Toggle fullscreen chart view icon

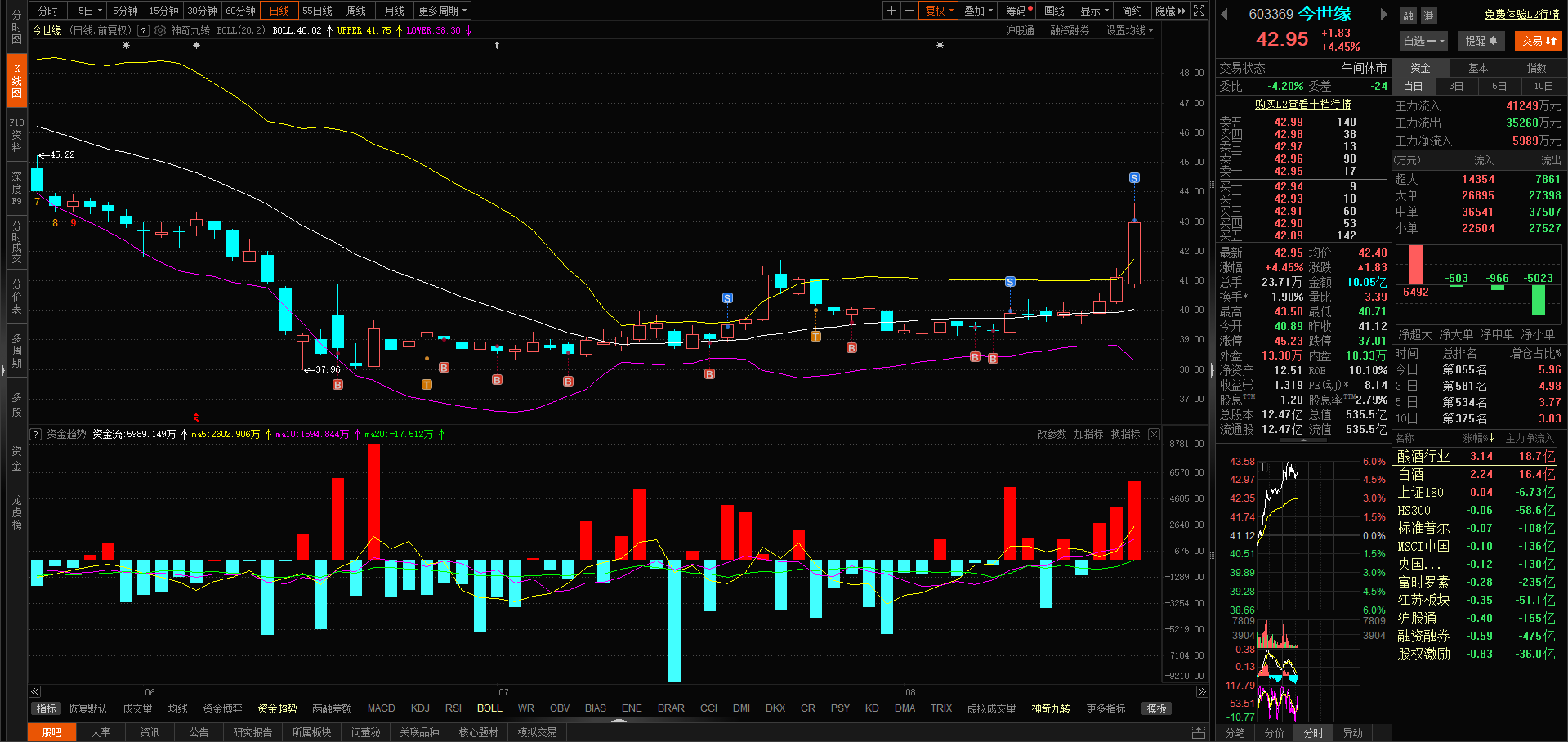(x=1199, y=11)
